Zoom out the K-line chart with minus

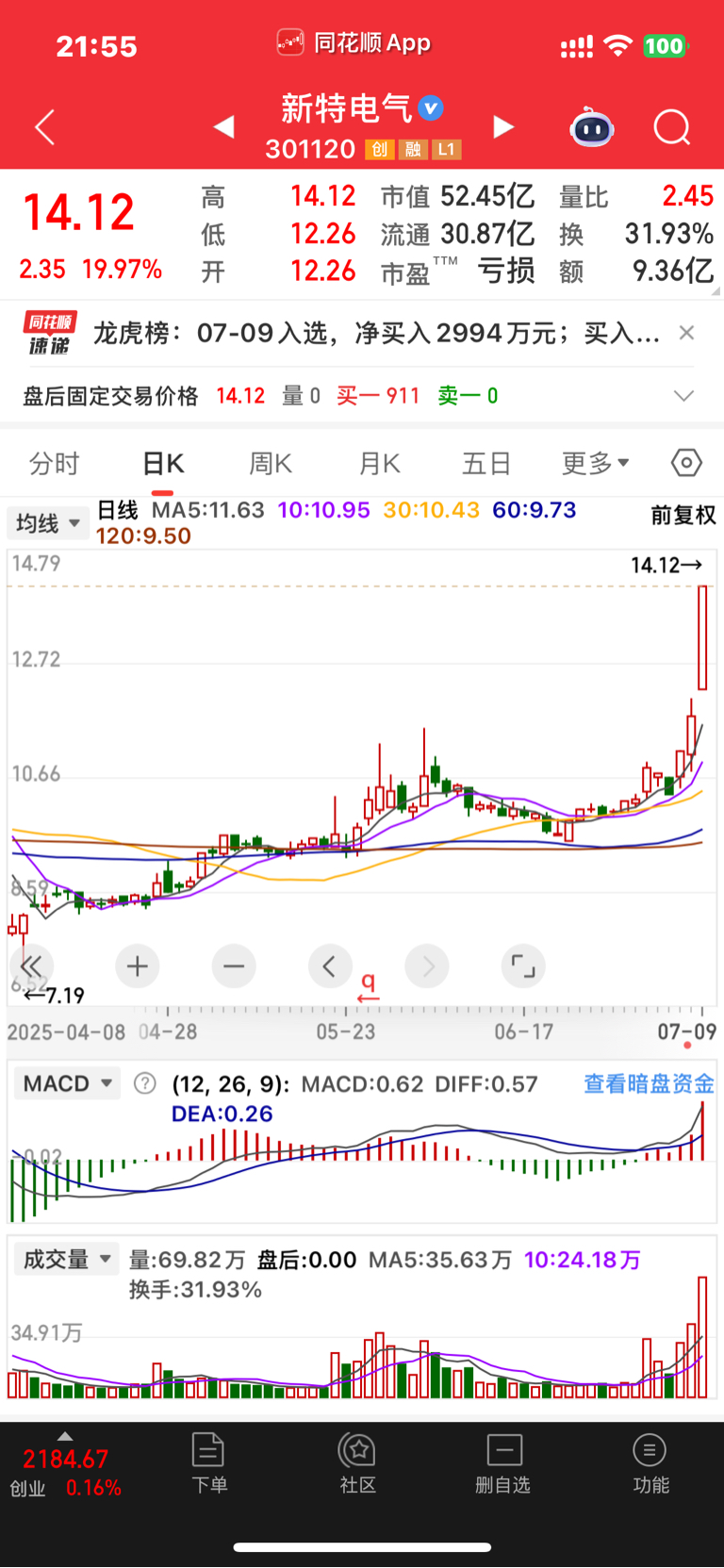click(234, 966)
